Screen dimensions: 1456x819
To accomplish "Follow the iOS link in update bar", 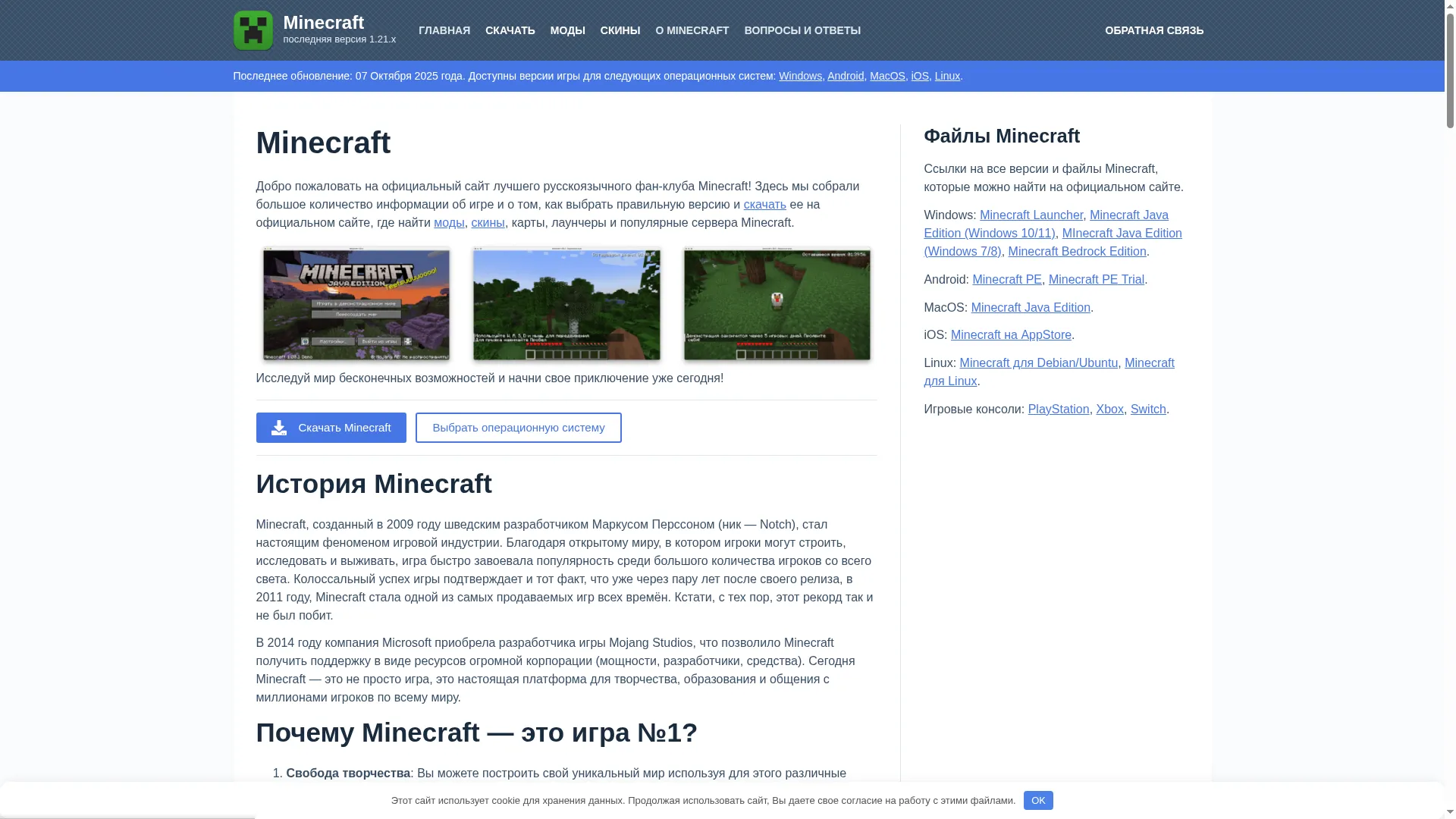I will pyautogui.click(x=920, y=76).
